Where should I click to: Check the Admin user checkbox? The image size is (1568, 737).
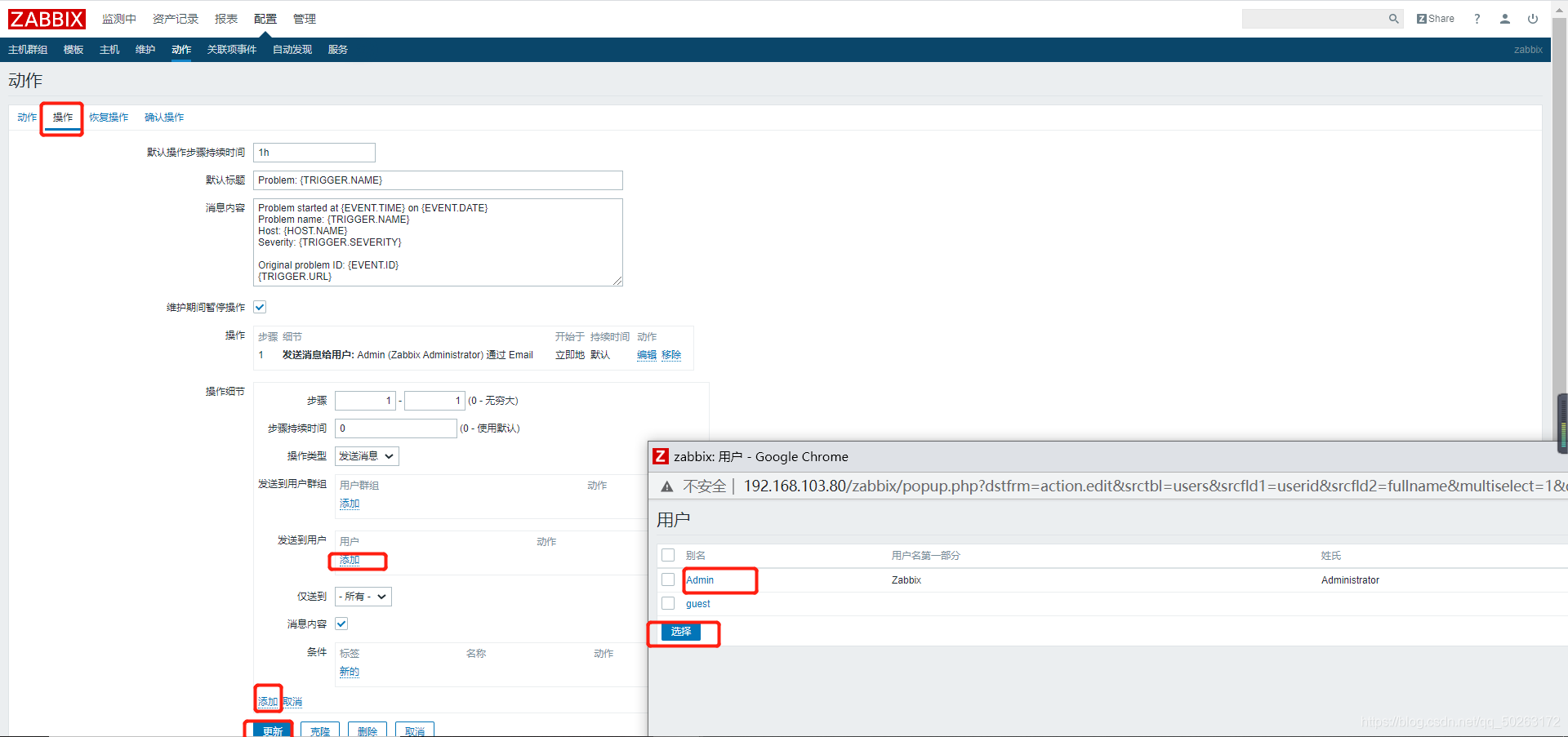click(668, 579)
